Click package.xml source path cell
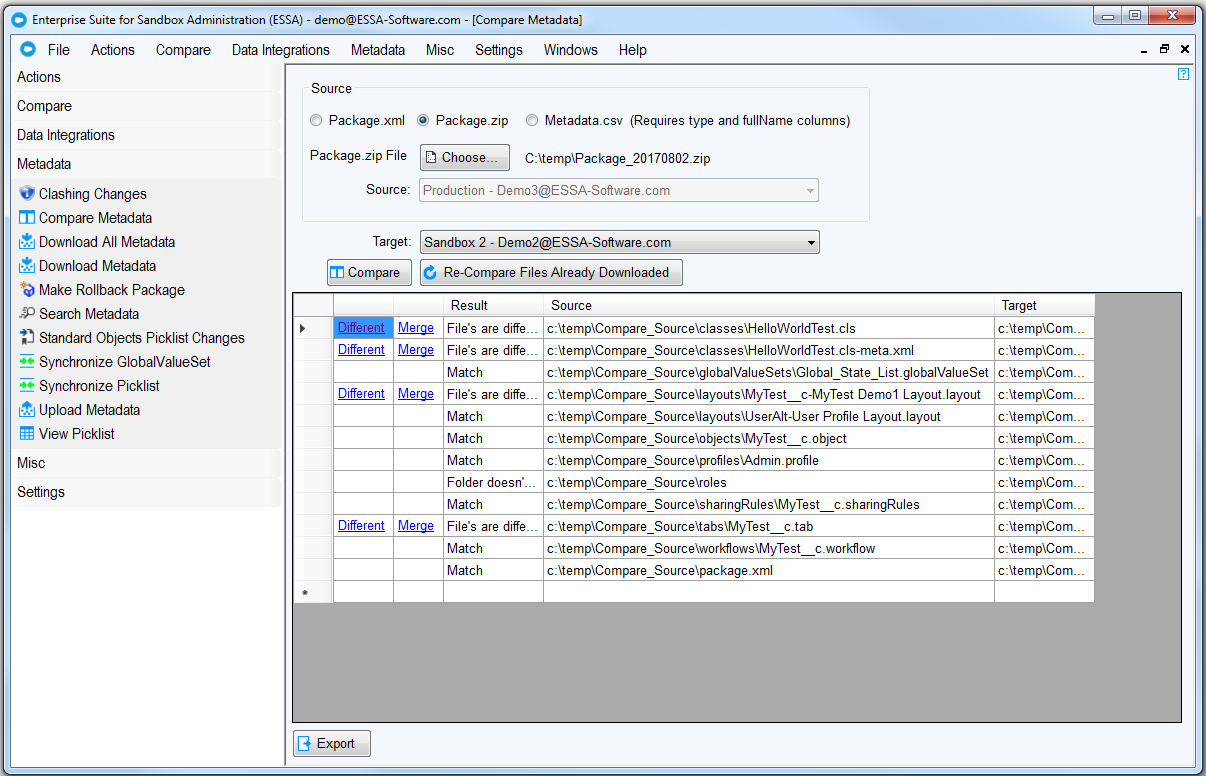1206x776 pixels. [769, 570]
